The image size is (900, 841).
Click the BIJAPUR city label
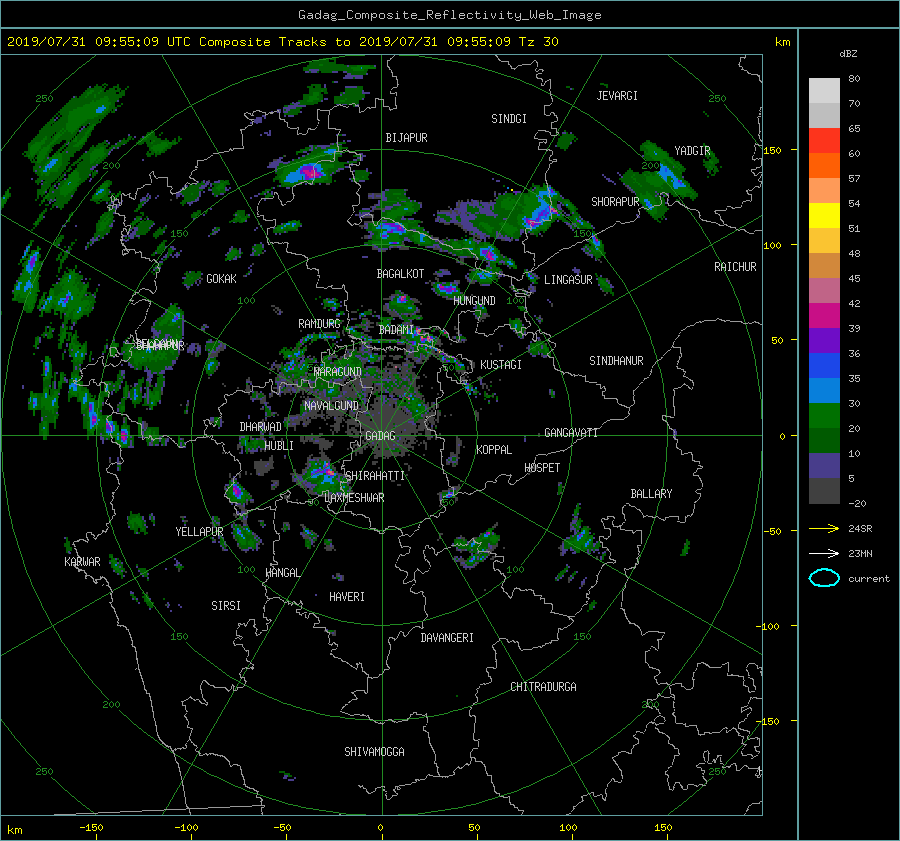click(406, 138)
